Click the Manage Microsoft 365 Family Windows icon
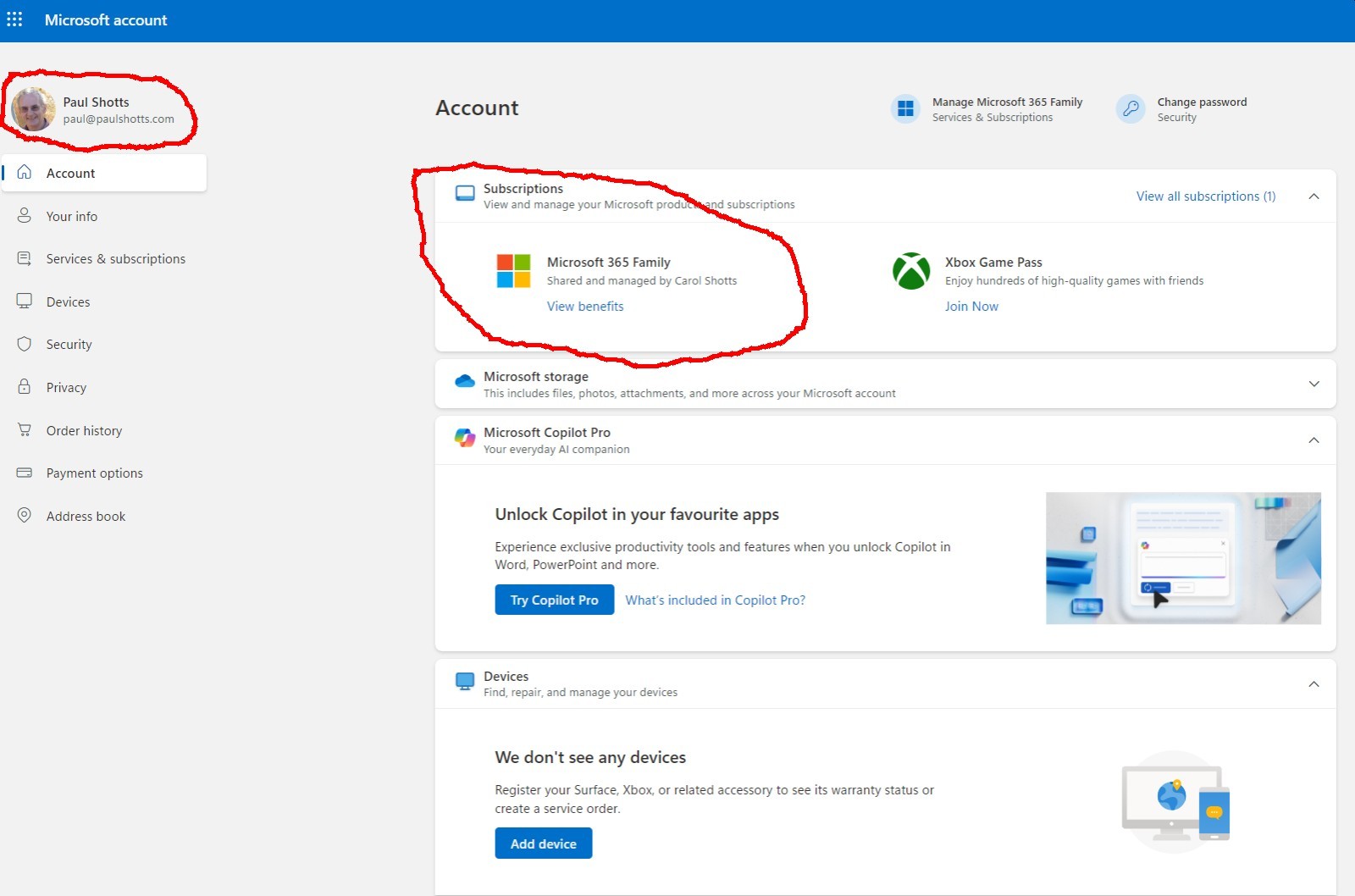 click(905, 108)
